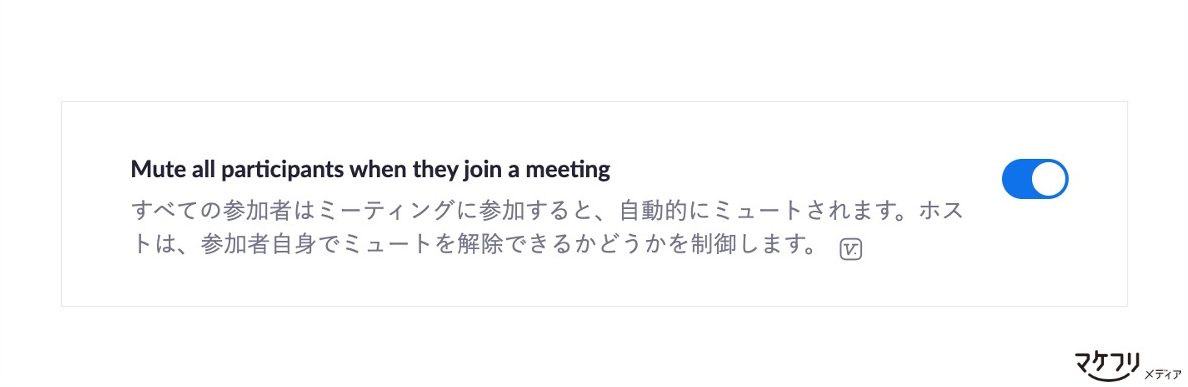1188x387 pixels.
Task: Click the smiling マケフリ watermark mark
Action: (1107, 365)
